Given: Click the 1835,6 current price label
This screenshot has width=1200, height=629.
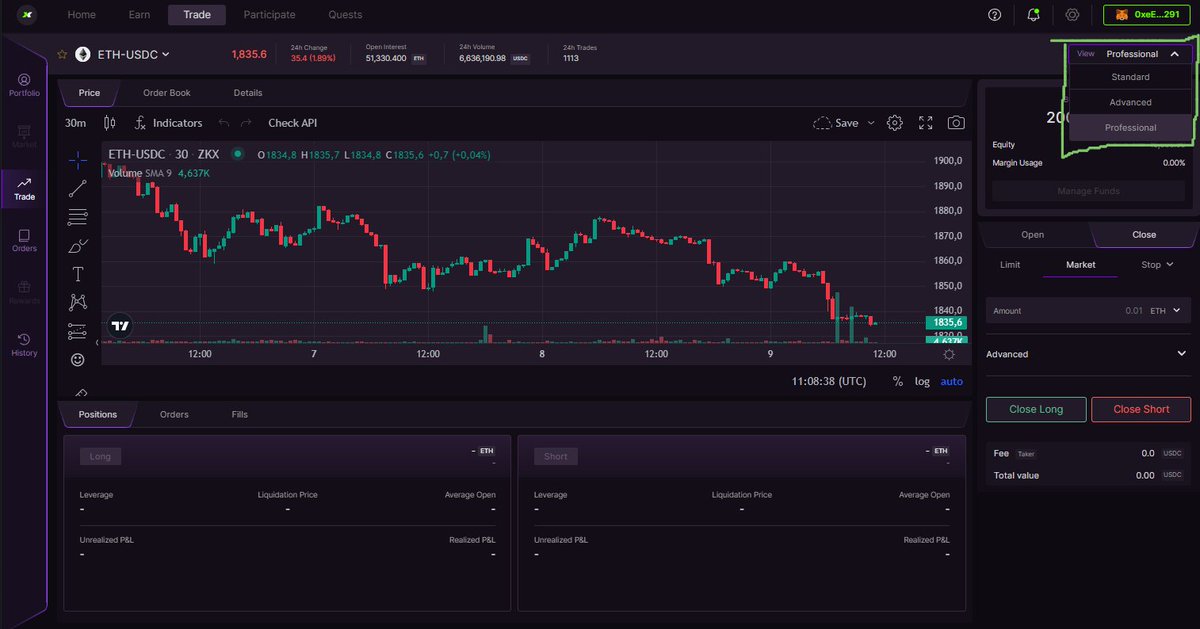Looking at the screenshot, I should (945, 323).
